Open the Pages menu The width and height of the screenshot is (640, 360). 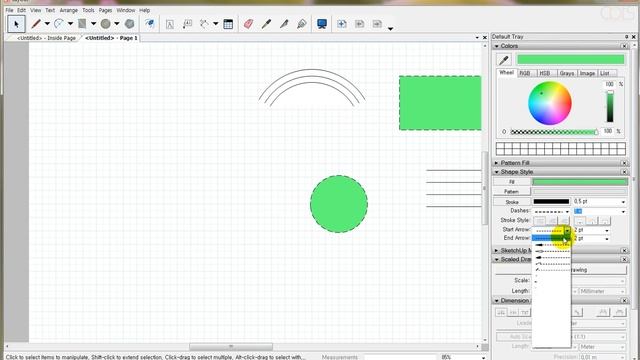click(x=105, y=10)
